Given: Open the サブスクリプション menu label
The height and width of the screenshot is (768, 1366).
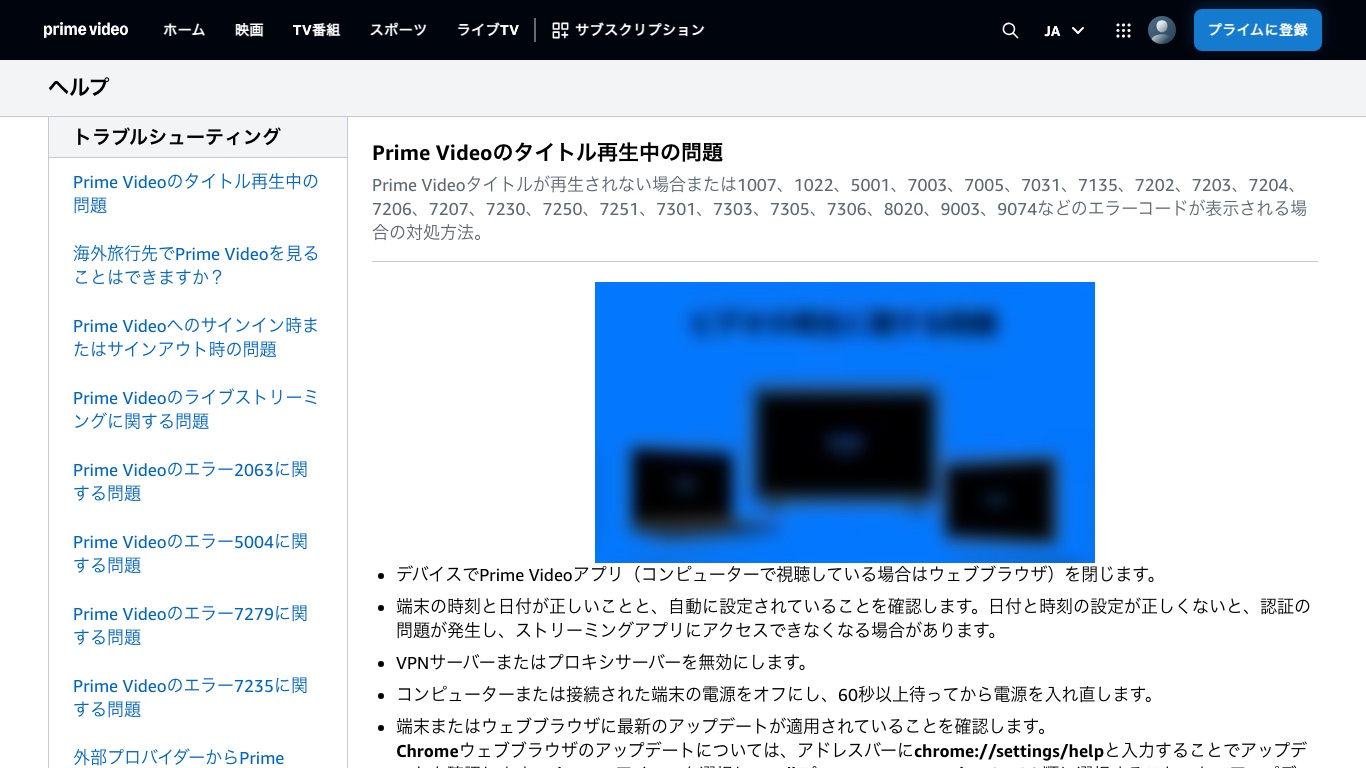Looking at the screenshot, I should (640, 30).
